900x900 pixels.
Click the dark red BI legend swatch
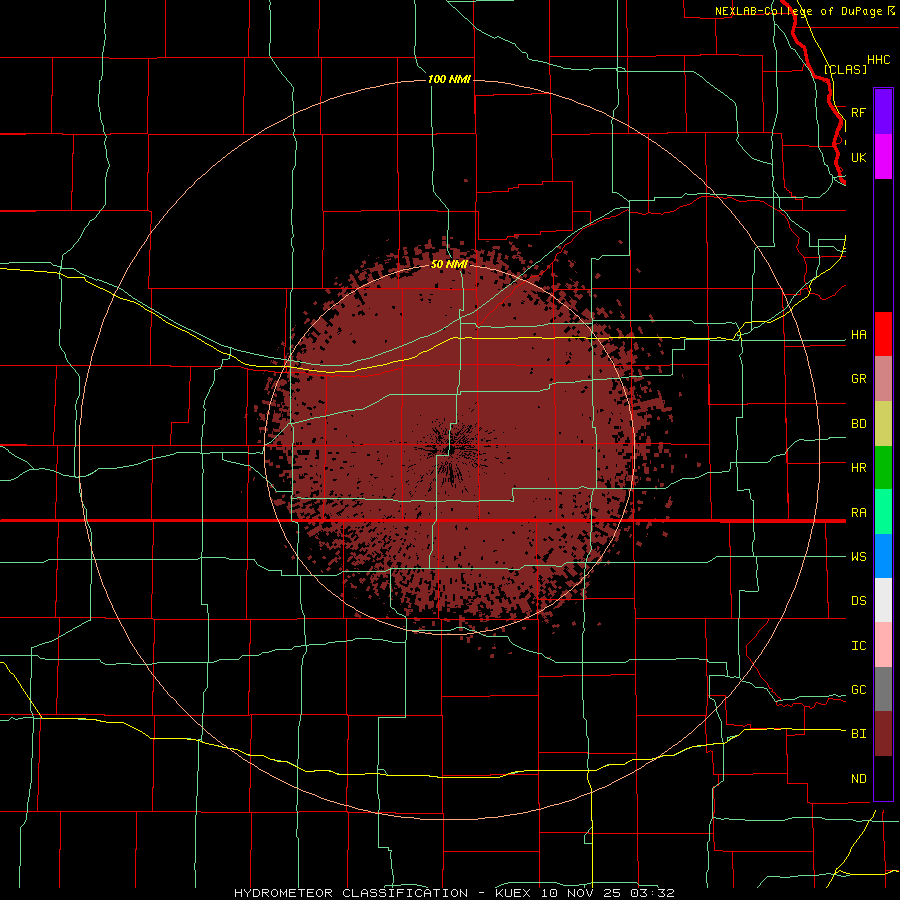[x=883, y=734]
